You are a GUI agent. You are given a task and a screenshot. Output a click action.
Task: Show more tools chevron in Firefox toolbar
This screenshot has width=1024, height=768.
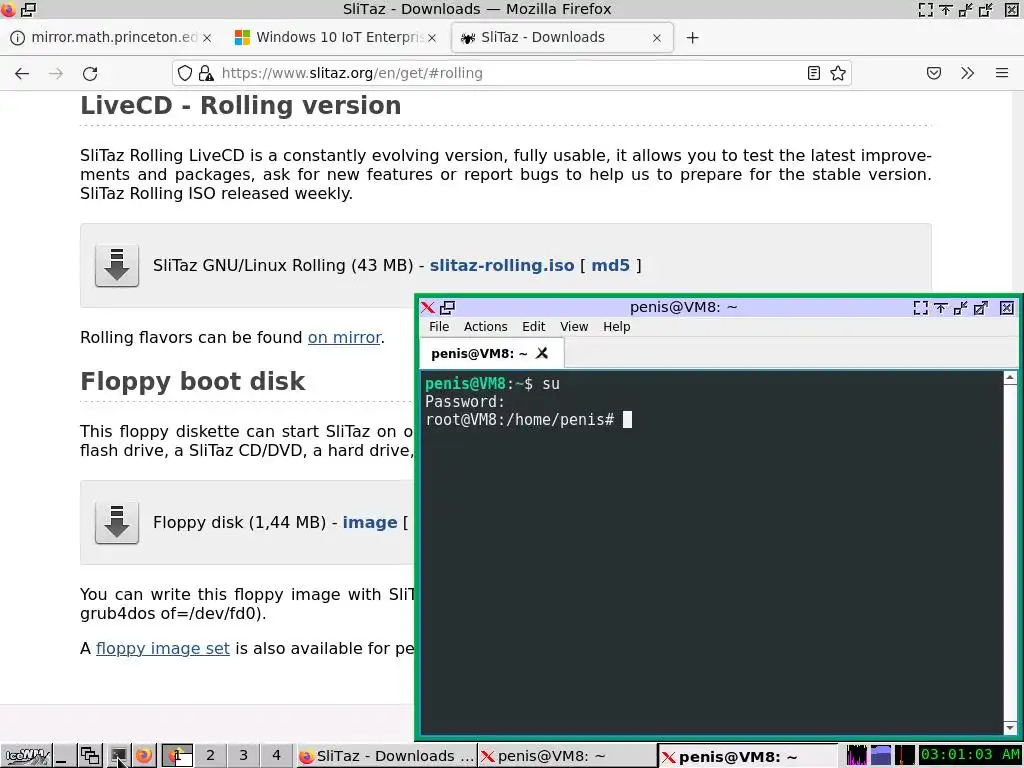click(968, 73)
